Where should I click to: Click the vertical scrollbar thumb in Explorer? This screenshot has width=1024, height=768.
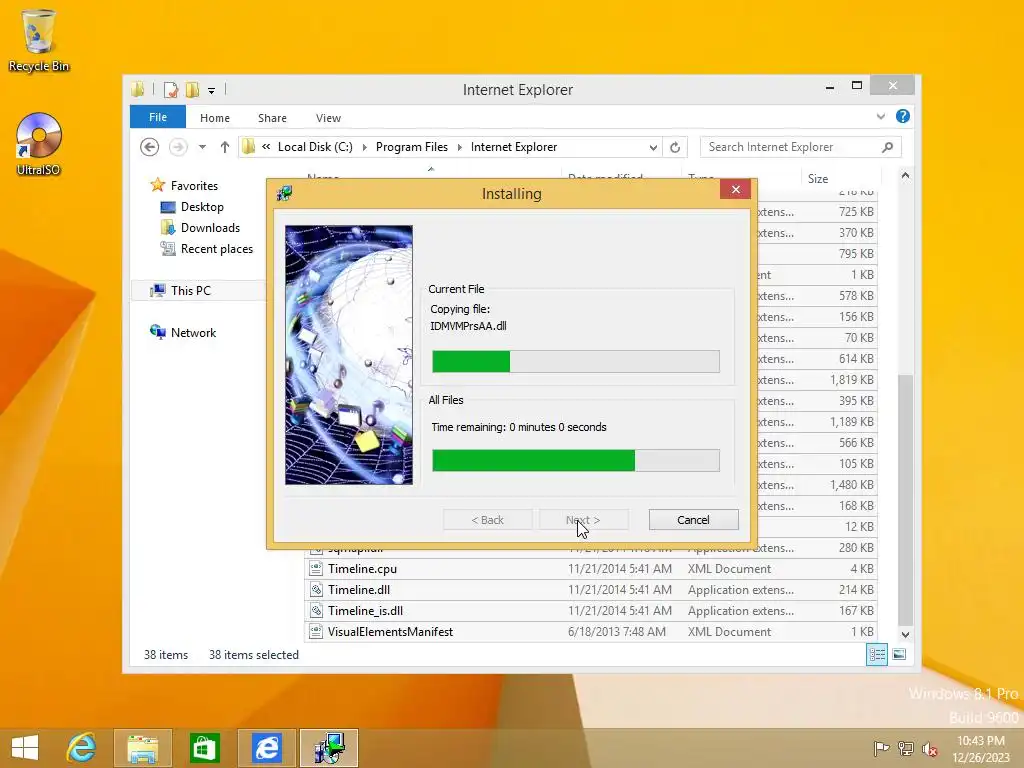[905, 500]
